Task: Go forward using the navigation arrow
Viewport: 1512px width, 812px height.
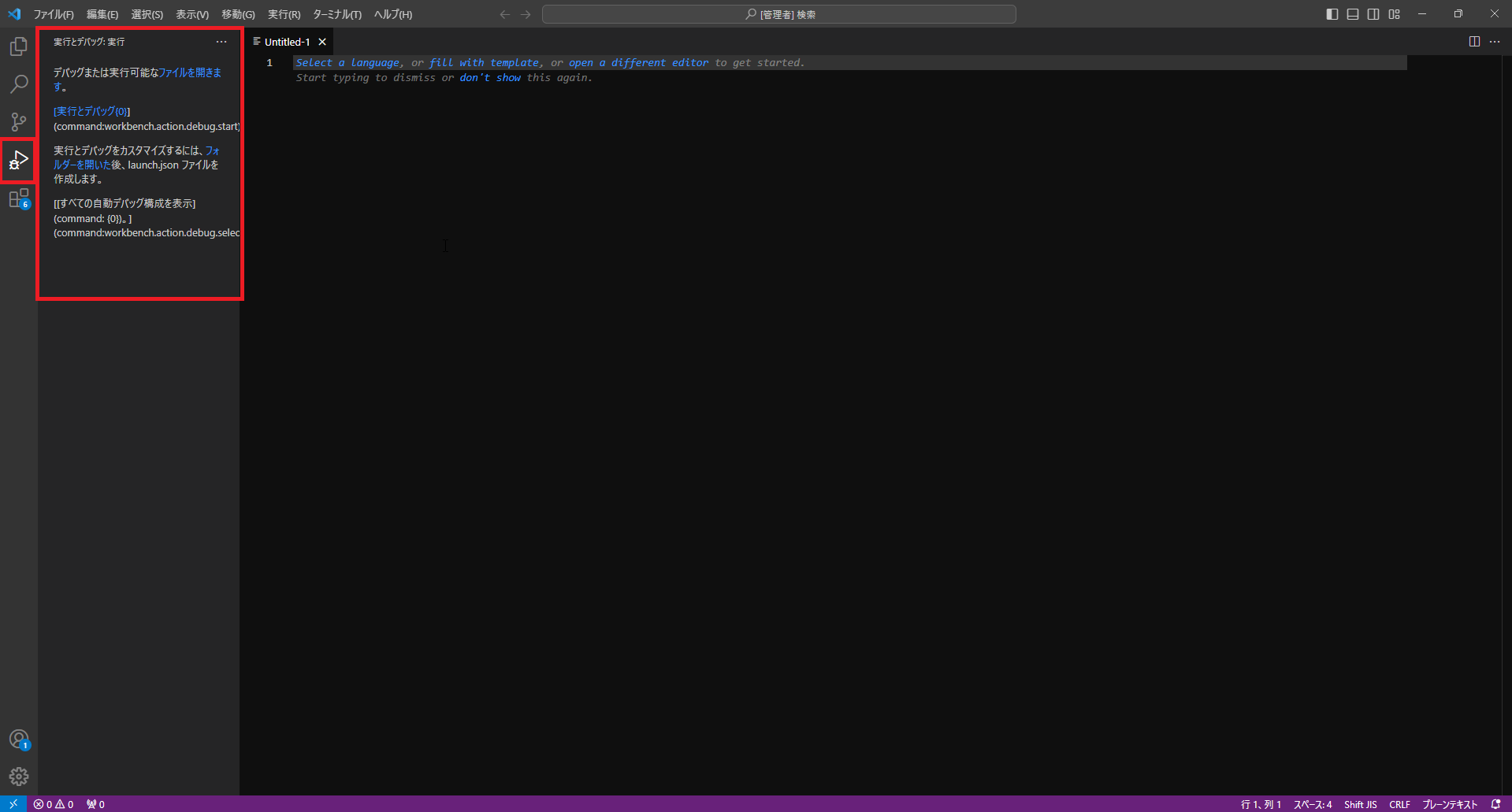Action: click(x=526, y=14)
